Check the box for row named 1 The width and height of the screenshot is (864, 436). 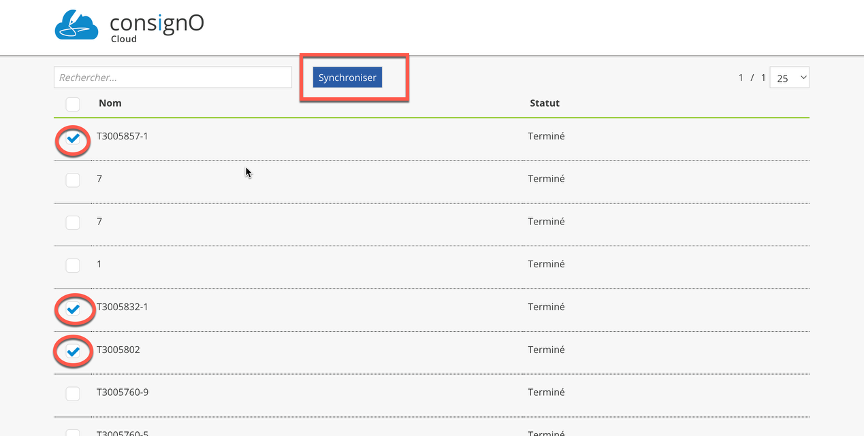click(x=73, y=265)
